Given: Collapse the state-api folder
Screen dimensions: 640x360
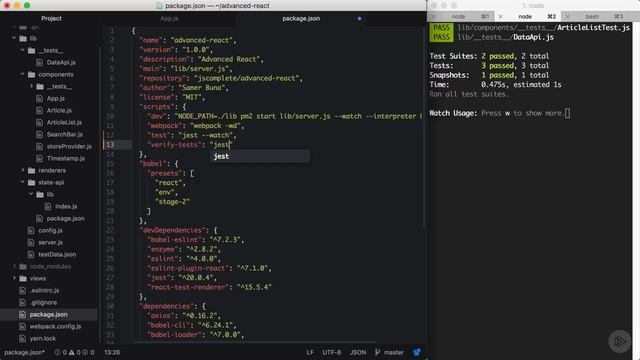Looking at the screenshot, I should [22, 182].
